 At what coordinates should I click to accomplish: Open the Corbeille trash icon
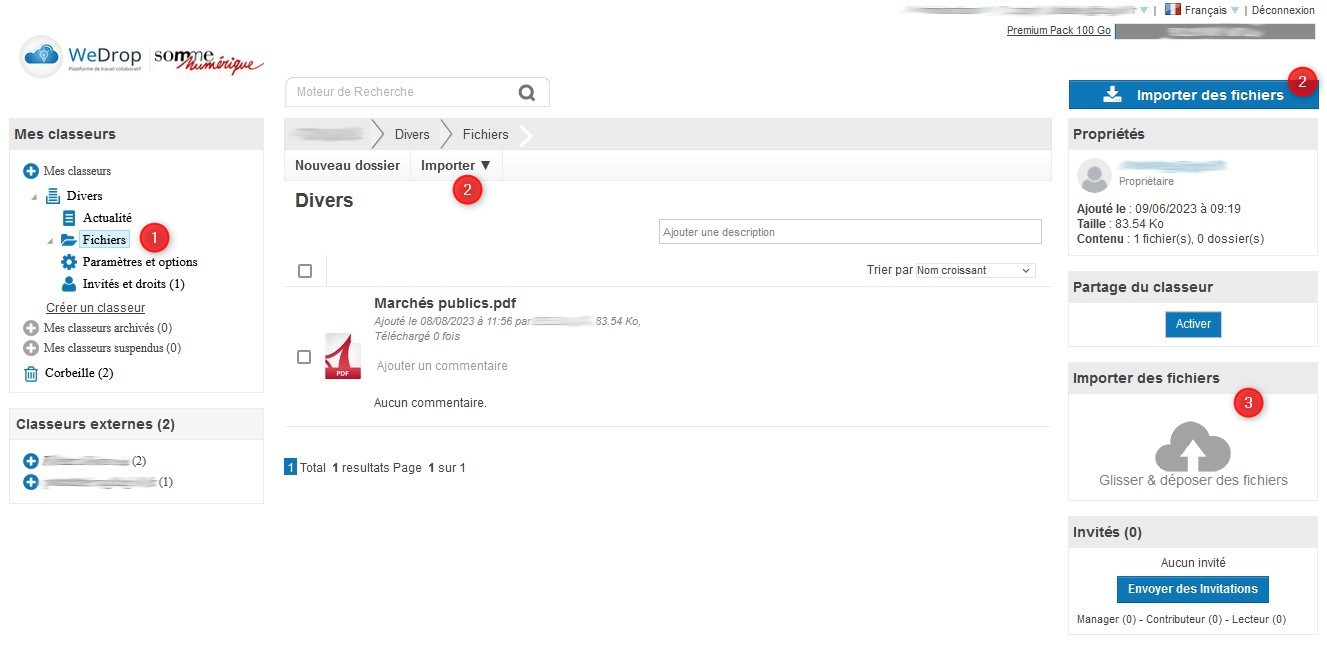click(31, 373)
